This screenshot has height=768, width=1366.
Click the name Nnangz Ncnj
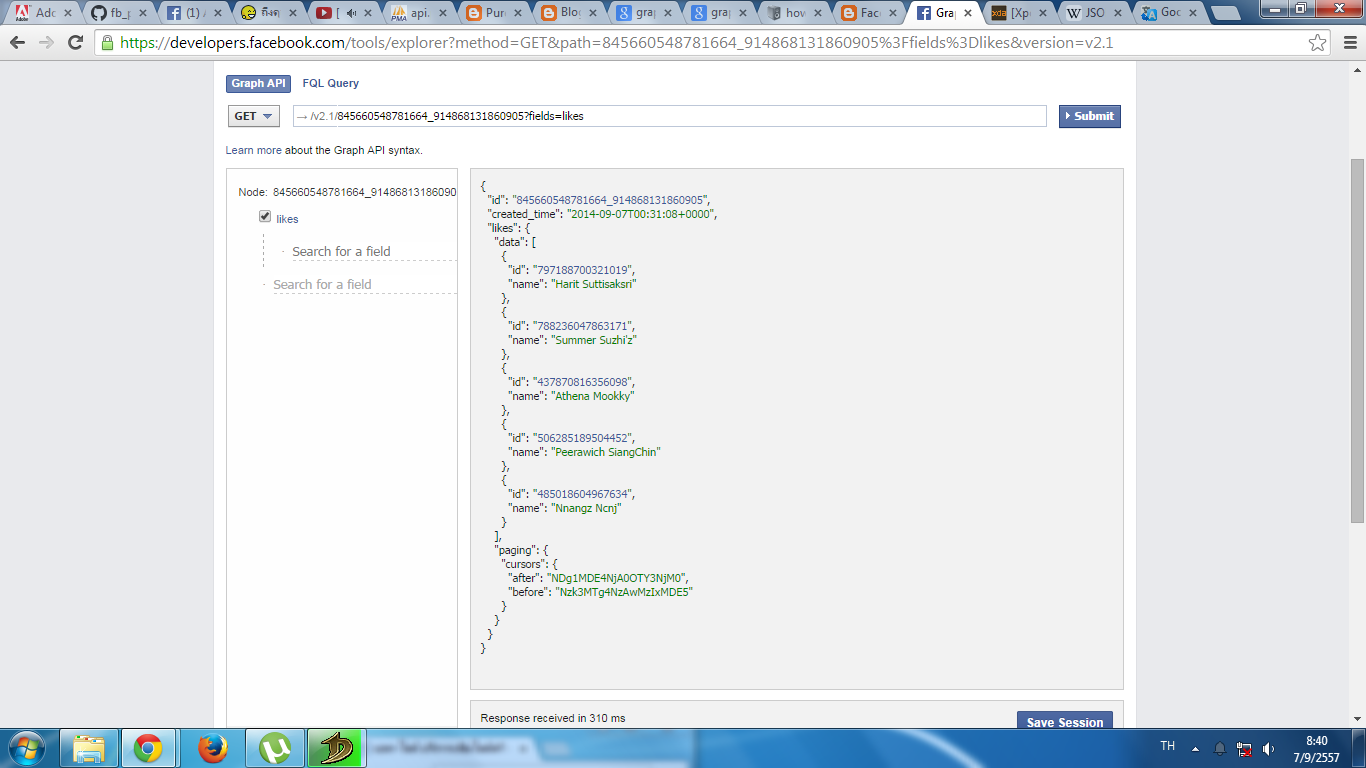(587, 508)
